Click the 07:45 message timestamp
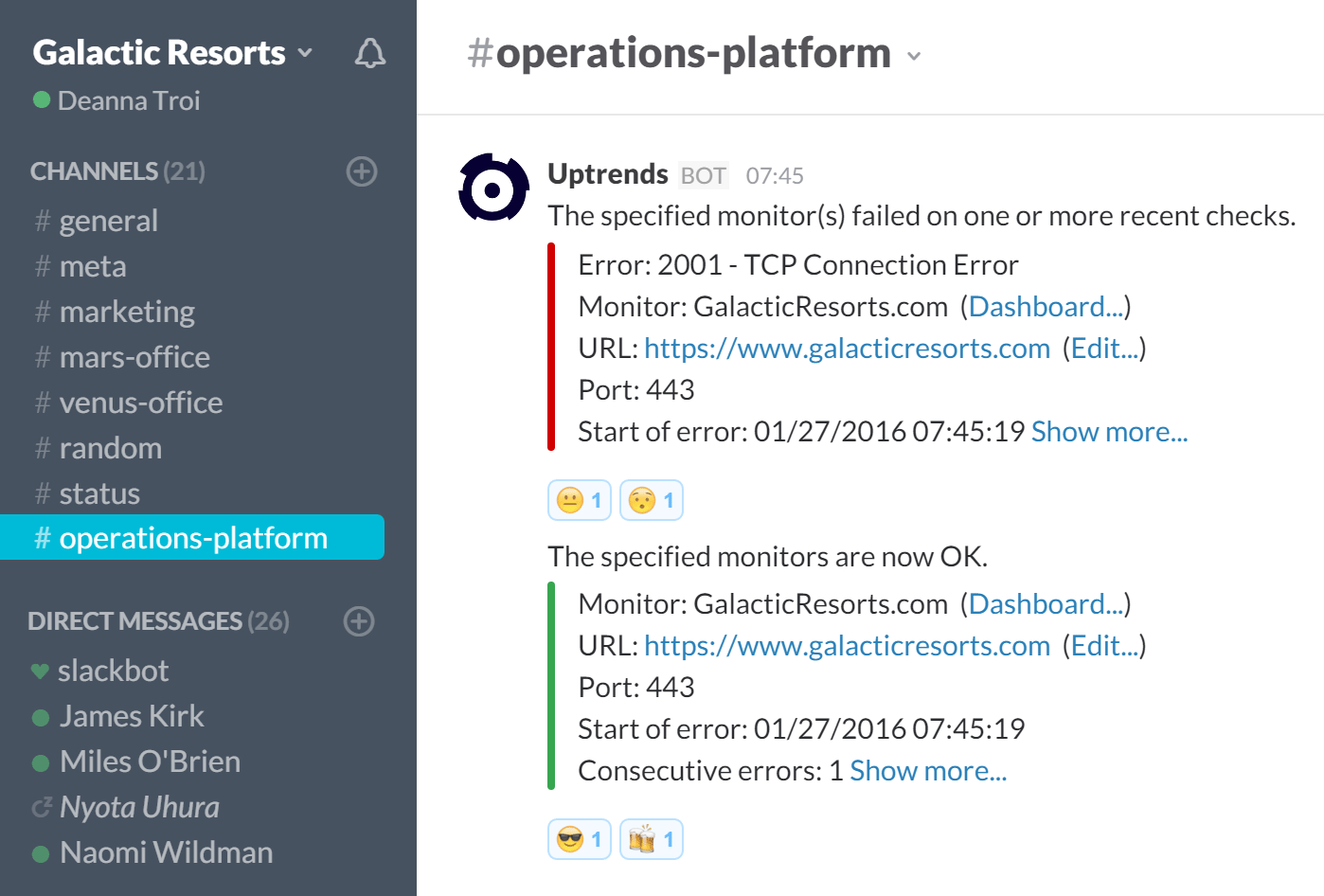 pos(775,176)
